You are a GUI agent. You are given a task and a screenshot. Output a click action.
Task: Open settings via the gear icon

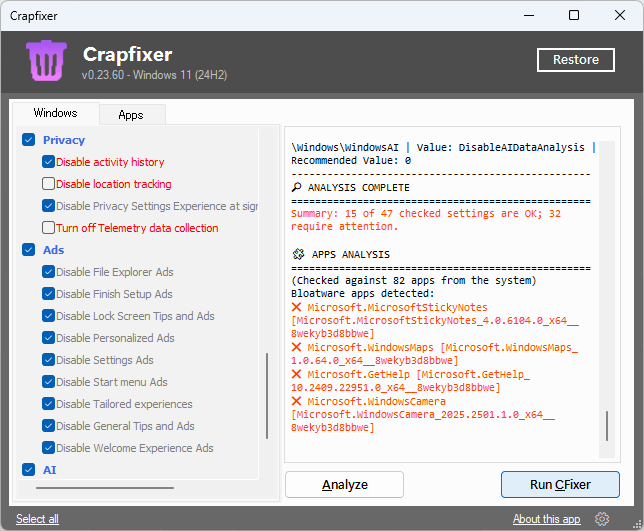[602, 519]
